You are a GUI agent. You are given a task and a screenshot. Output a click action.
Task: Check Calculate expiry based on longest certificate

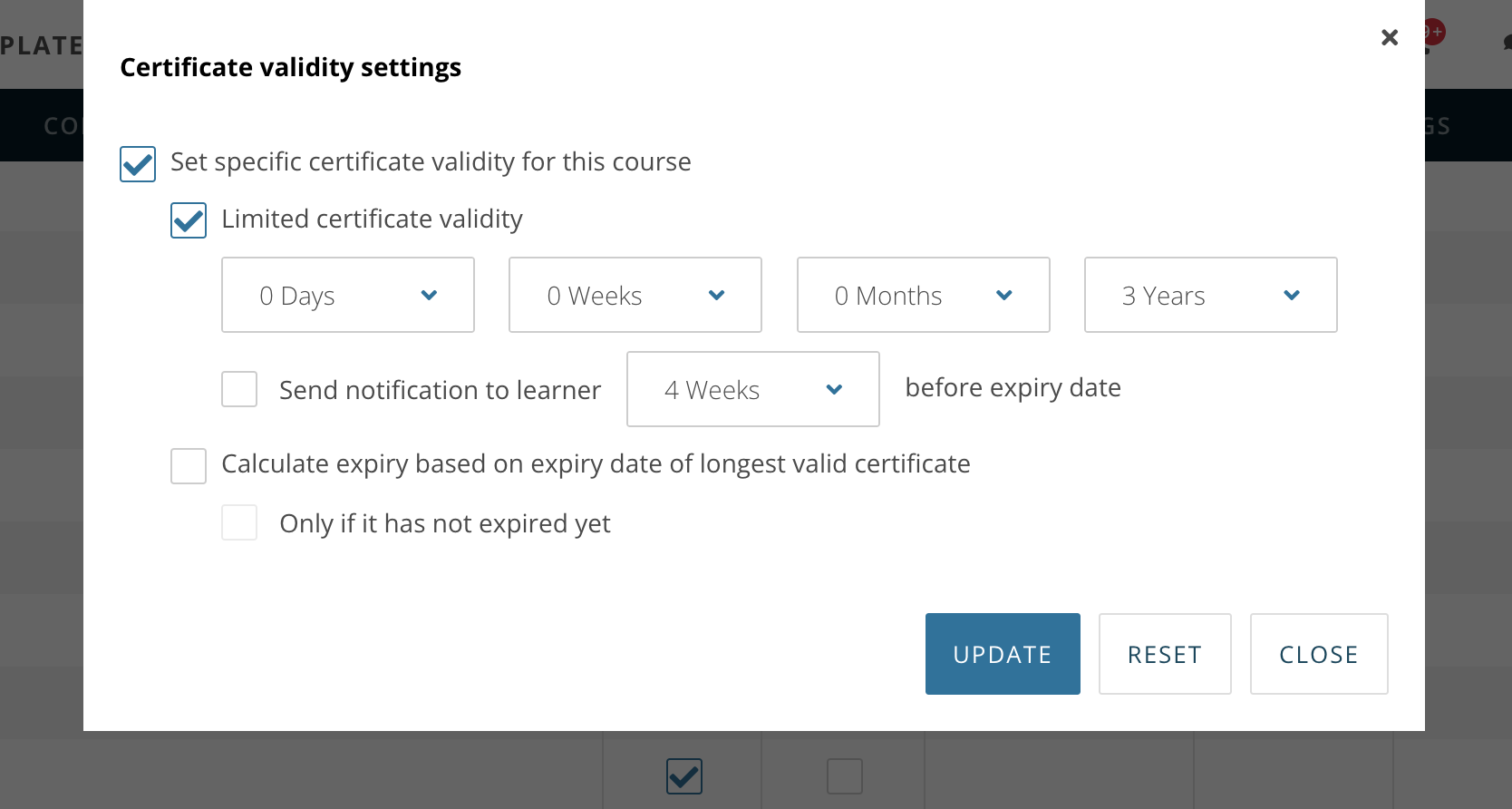click(x=189, y=466)
